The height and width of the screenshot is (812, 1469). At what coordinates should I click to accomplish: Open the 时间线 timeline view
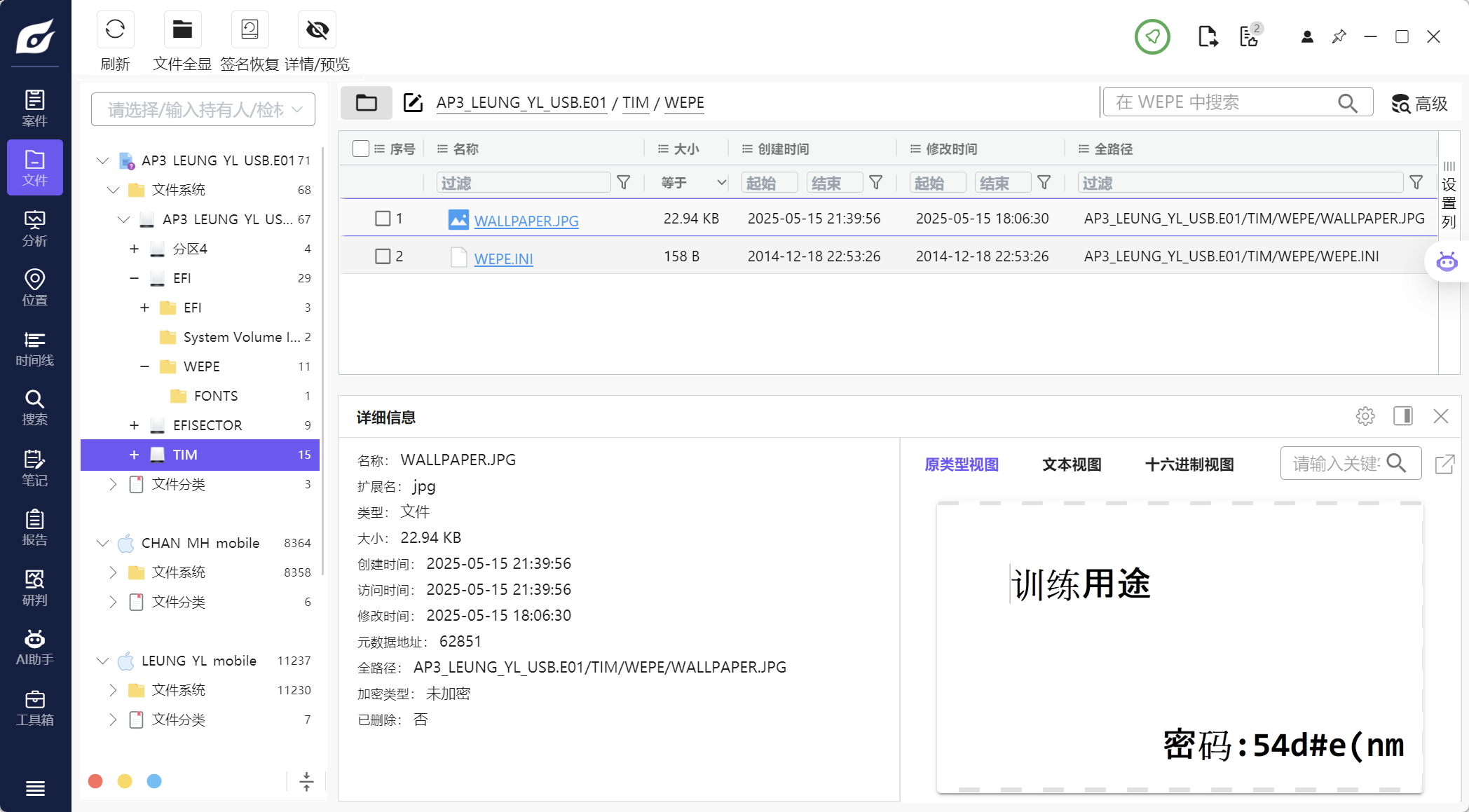pyautogui.click(x=34, y=348)
